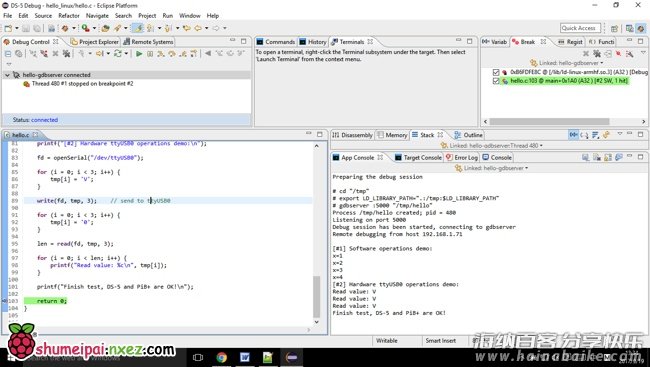
Task: Maximize the Debug Control view panel
Action: 244,41
